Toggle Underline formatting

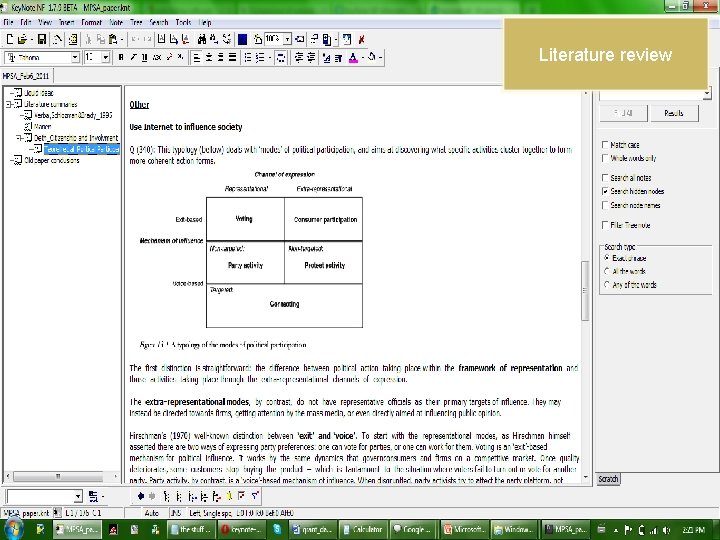coord(145,57)
